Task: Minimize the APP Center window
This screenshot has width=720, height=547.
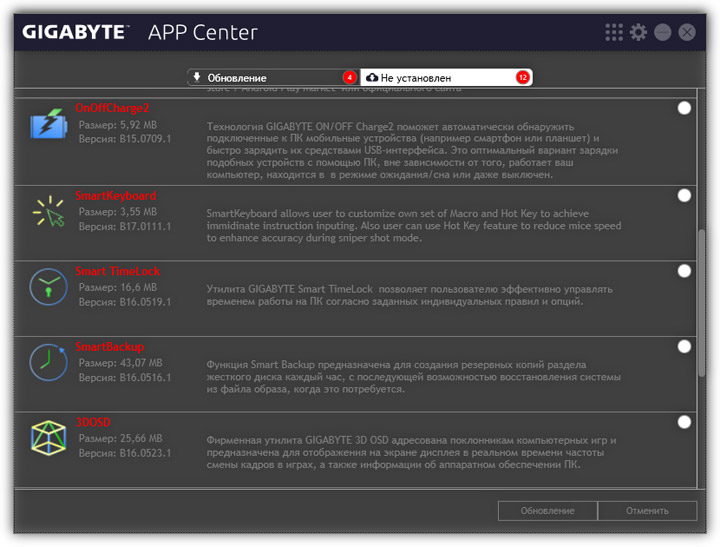Action: pyautogui.click(x=663, y=33)
